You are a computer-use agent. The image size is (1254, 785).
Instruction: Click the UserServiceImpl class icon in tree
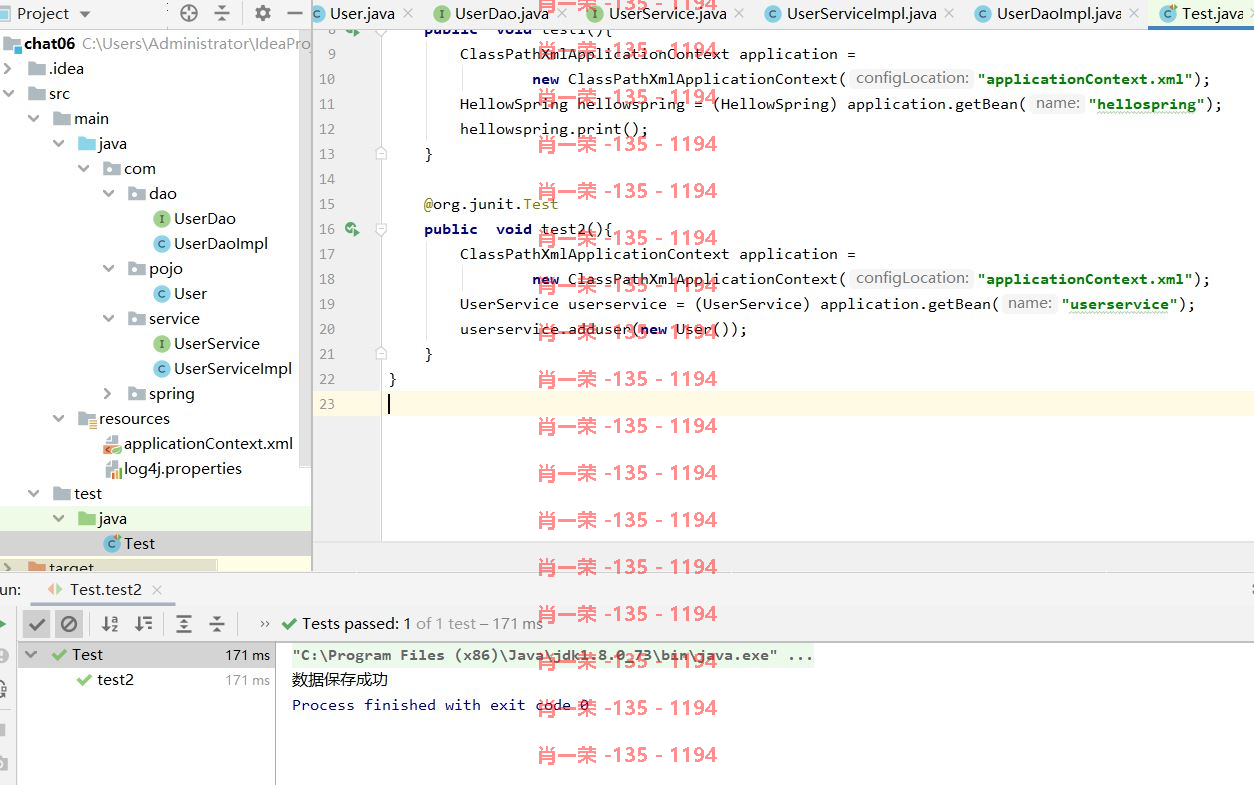click(x=161, y=369)
